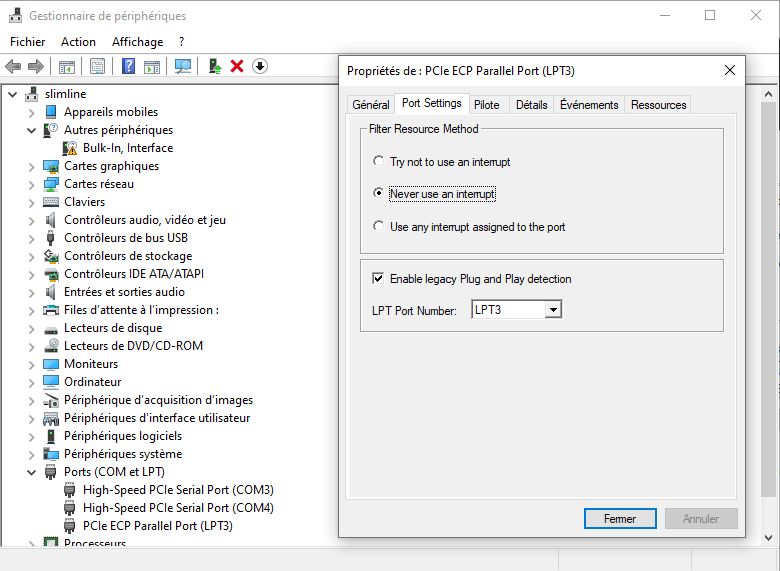Viewport: 780px width, 571px height.
Task: Click the Files d'attente à l'impression icon
Action: pyautogui.click(x=51, y=310)
